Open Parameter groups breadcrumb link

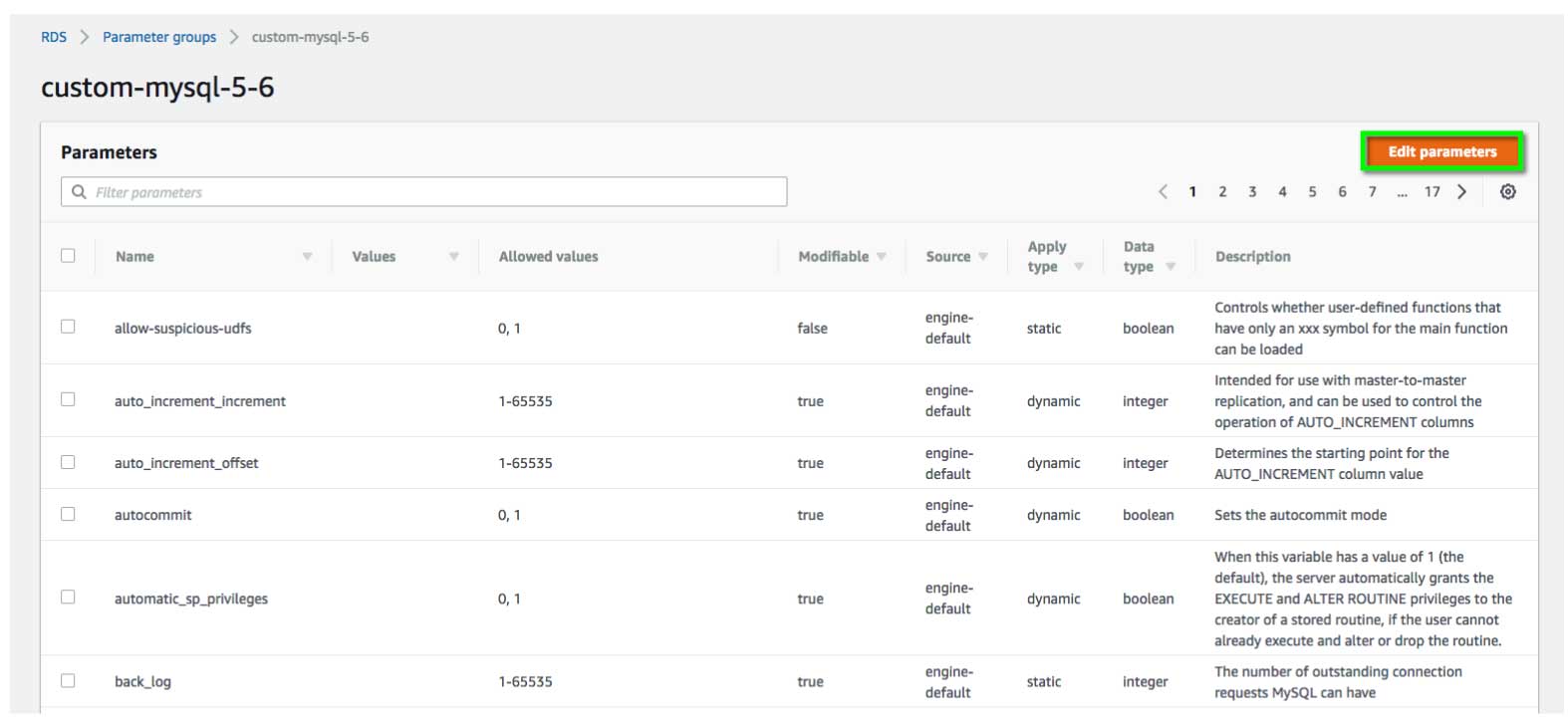[x=159, y=37]
